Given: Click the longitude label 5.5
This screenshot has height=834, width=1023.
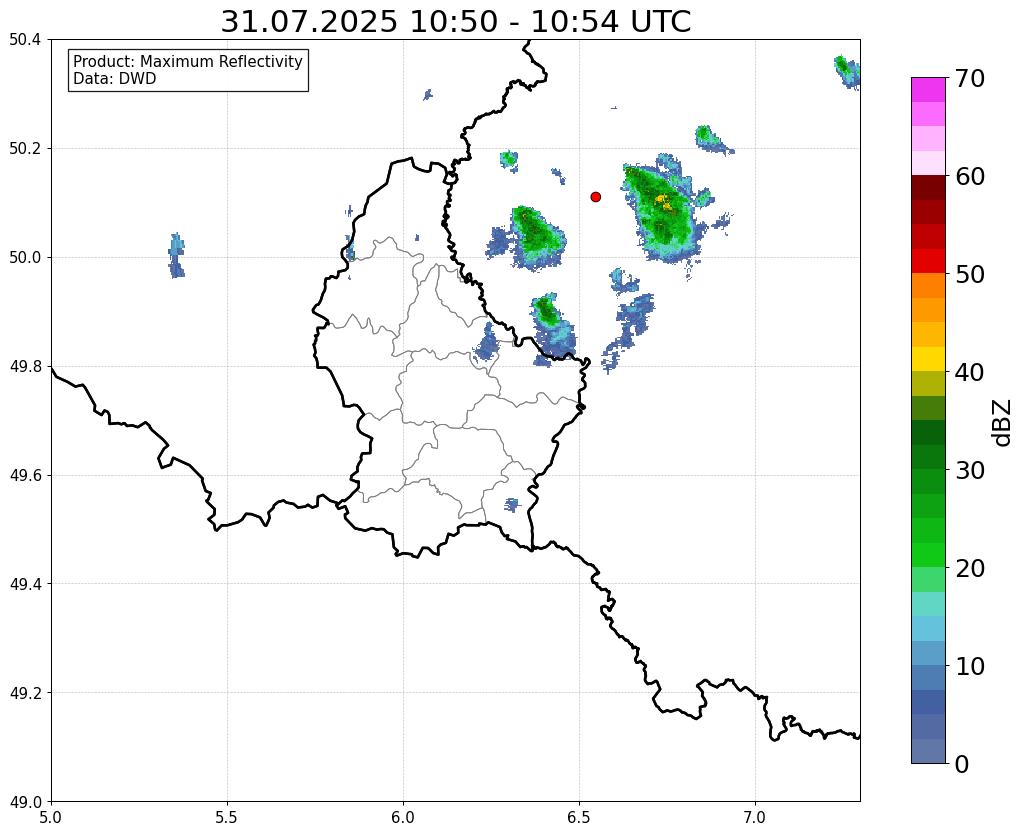Looking at the screenshot, I should [227, 817].
